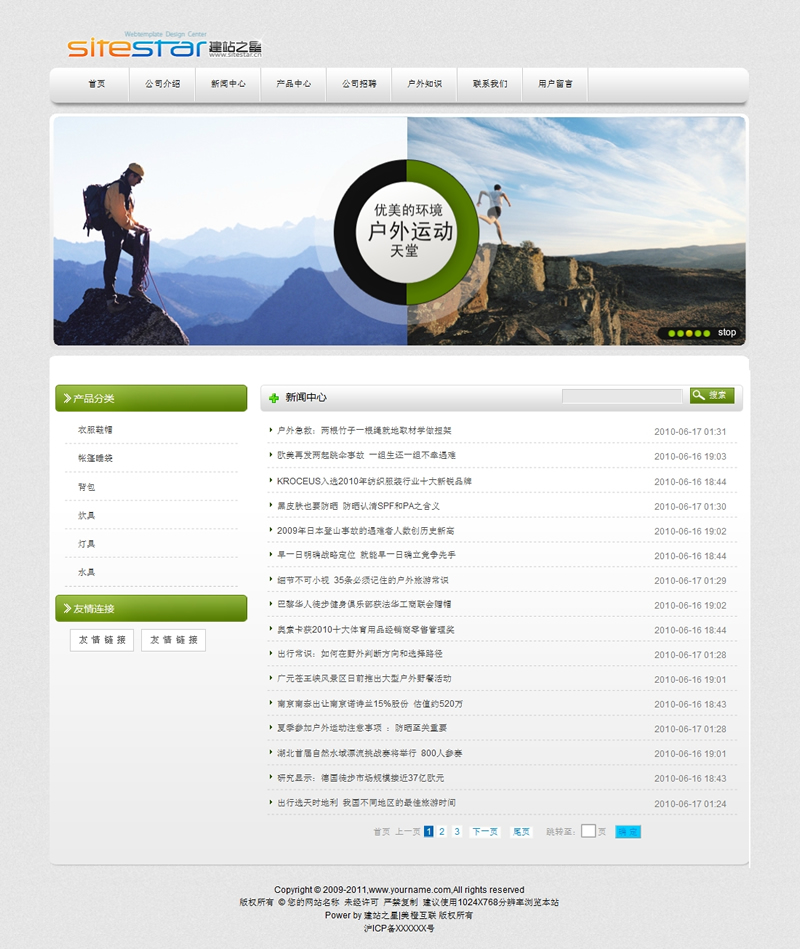Click the page-number jump input box
Image resolution: width=800 pixels, height=949 pixels.
pyautogui.click(x=588, y=831)
